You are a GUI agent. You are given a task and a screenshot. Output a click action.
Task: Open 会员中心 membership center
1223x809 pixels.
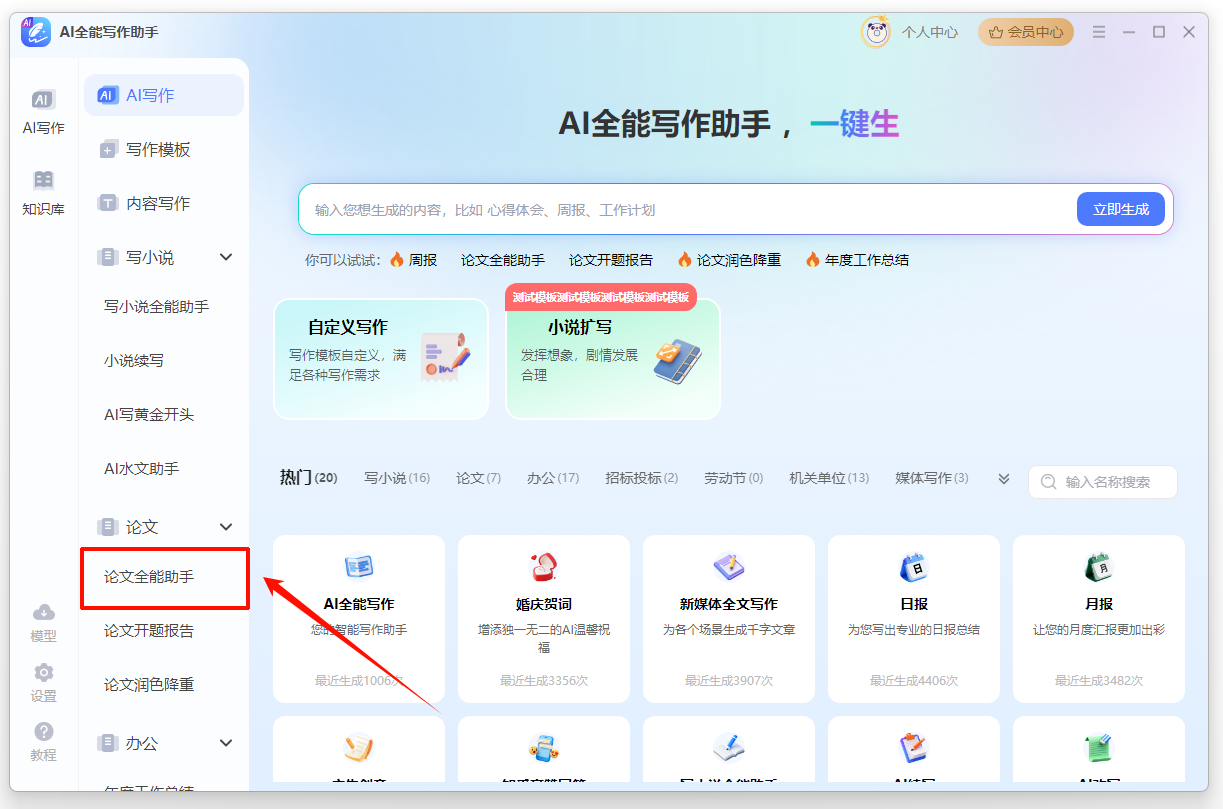click(1025, 31)
